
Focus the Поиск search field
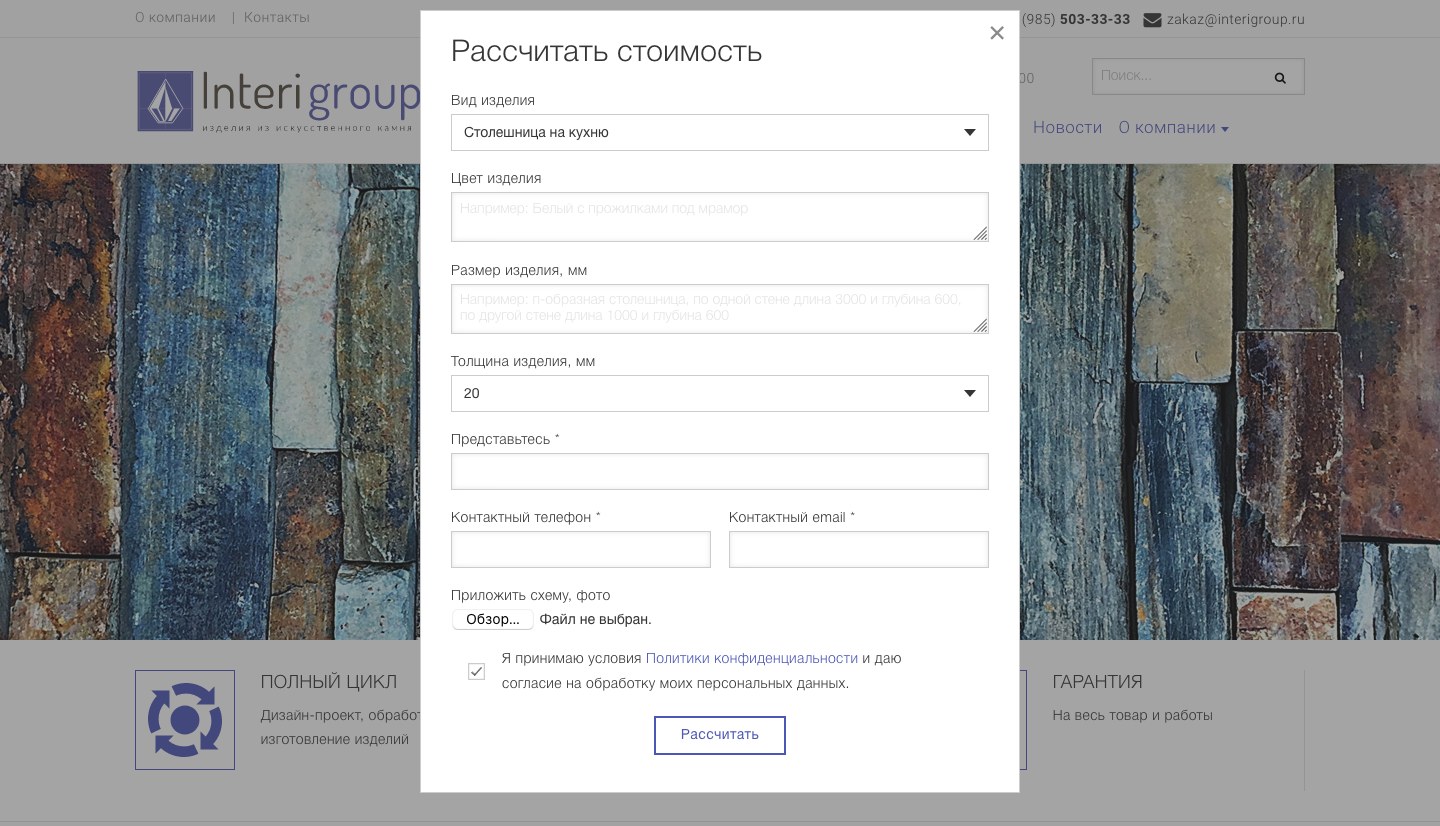[x=1180, y=76]
